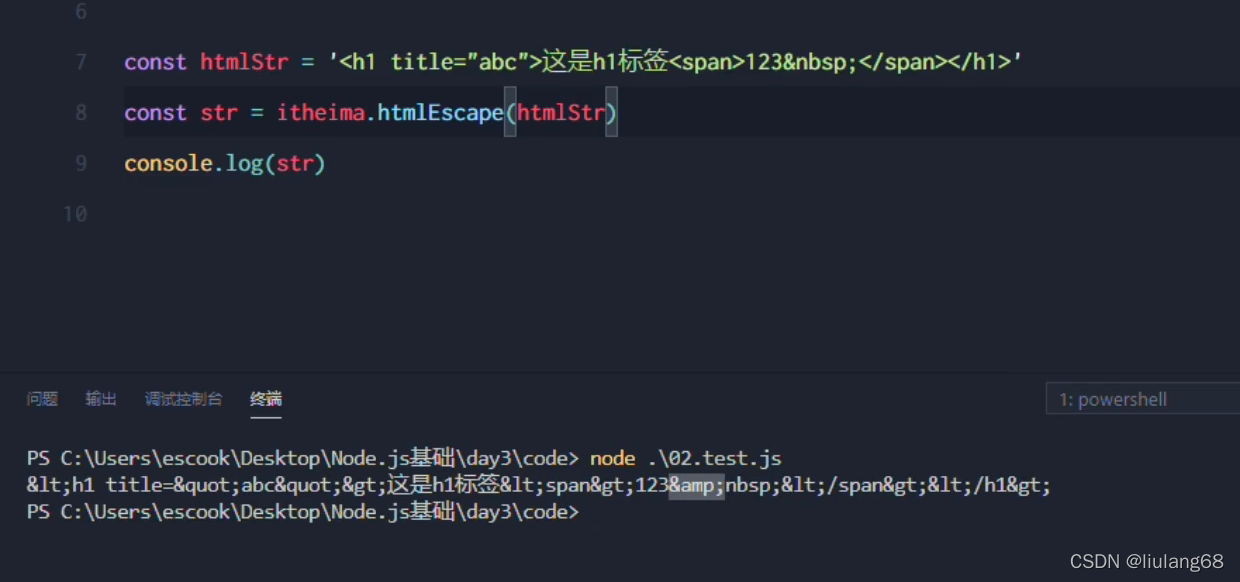
Task: Select the 终端 tab
Action: point(266,399)
